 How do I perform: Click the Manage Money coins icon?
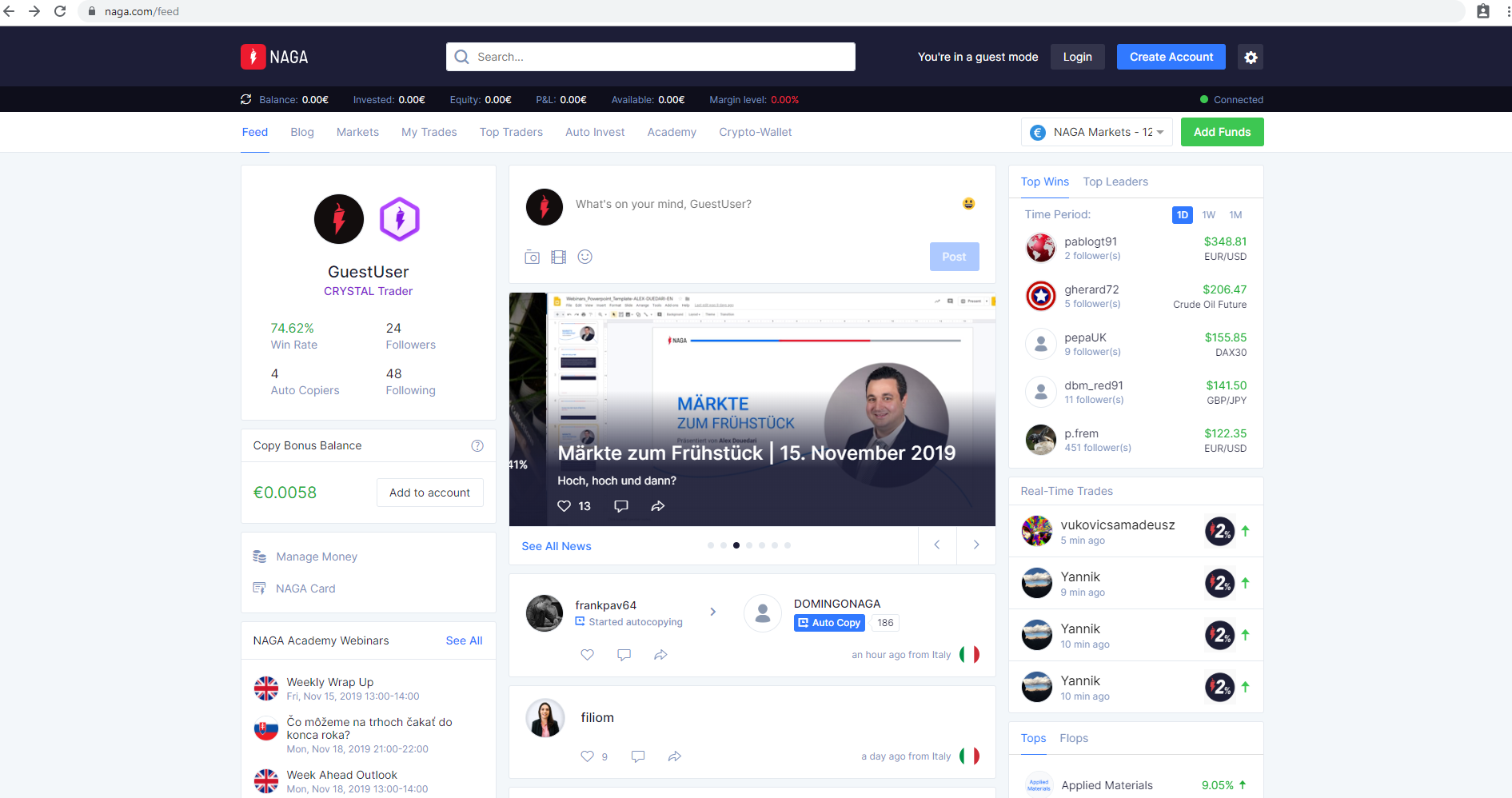pos(260,557)
